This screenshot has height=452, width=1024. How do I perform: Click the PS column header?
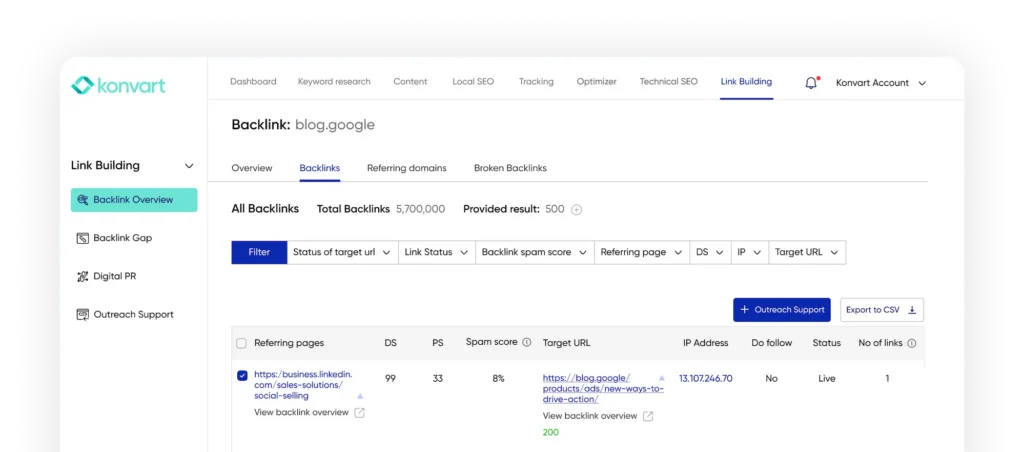[x=438, y=343]
